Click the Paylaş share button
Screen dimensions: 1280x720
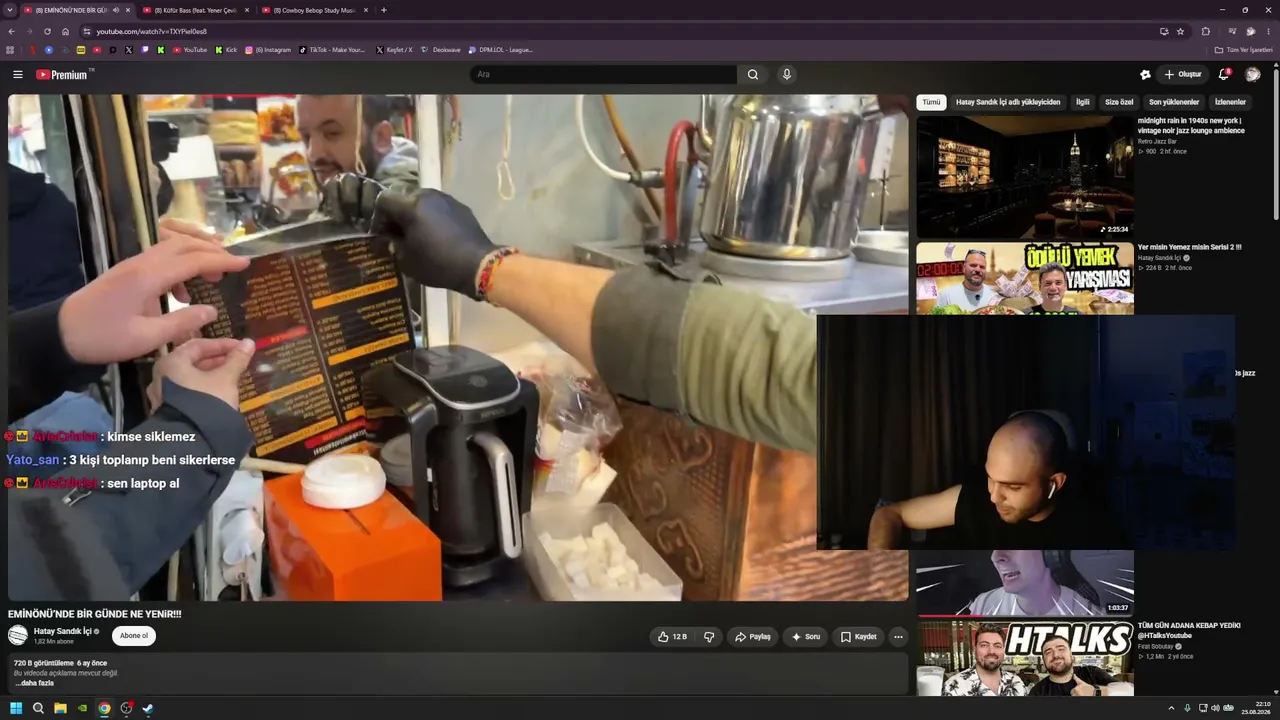pyautogui.click(x=753, y=637)
